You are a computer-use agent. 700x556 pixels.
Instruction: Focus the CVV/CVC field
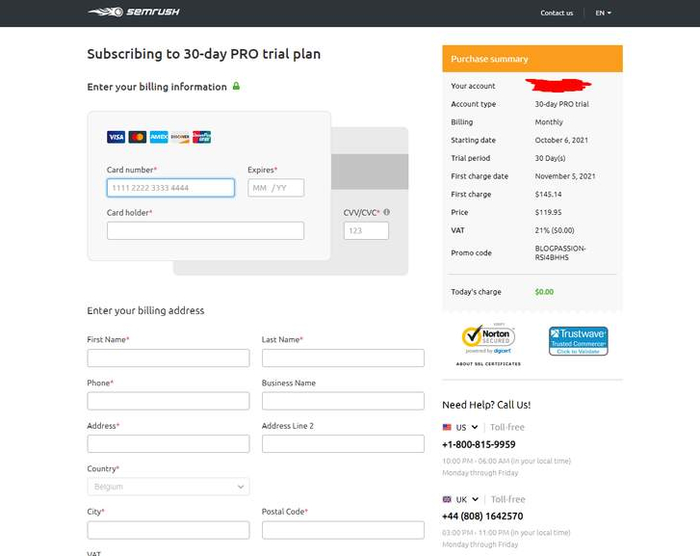point(366,231)
